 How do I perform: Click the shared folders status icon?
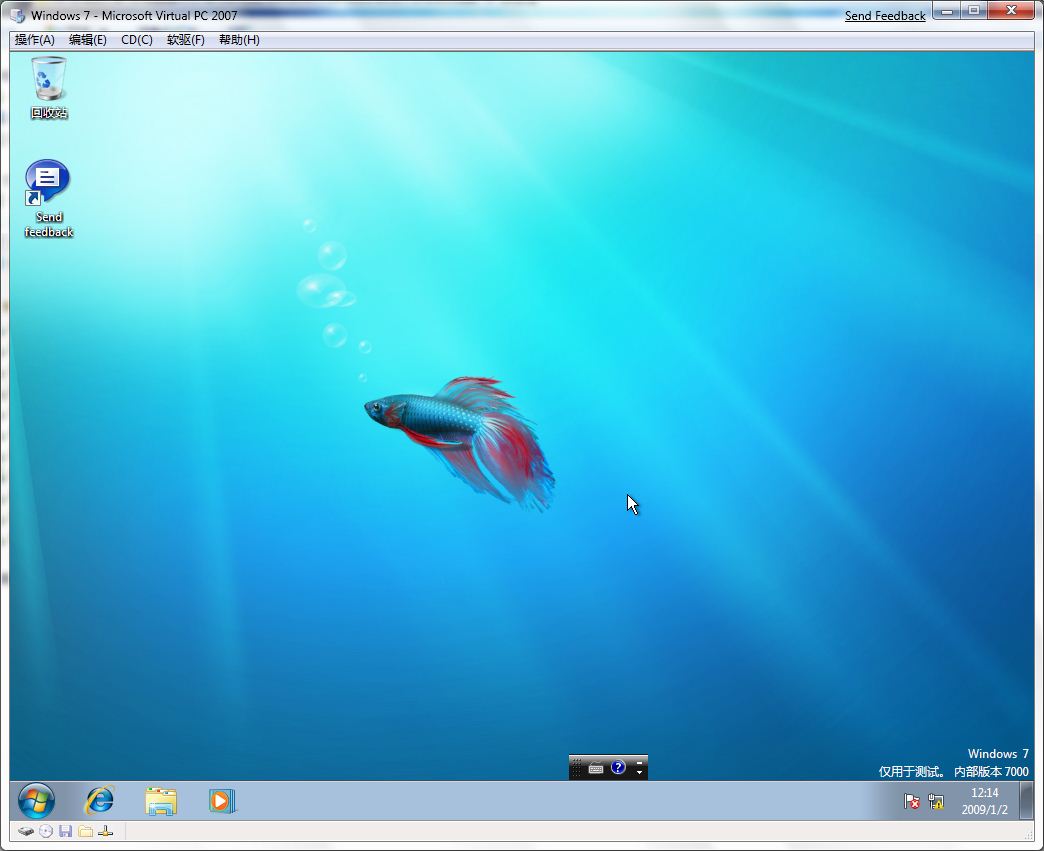click(x=85, y=831)
